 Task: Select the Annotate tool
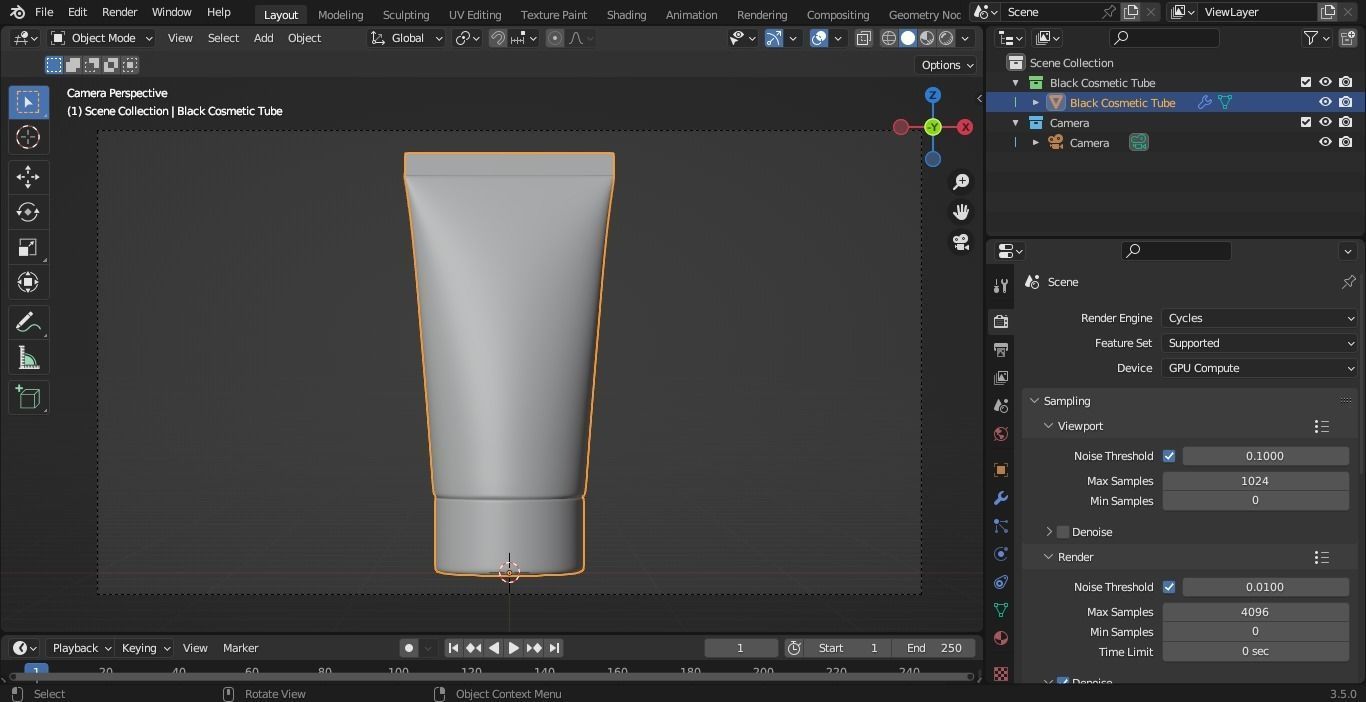tap(28, 323)
